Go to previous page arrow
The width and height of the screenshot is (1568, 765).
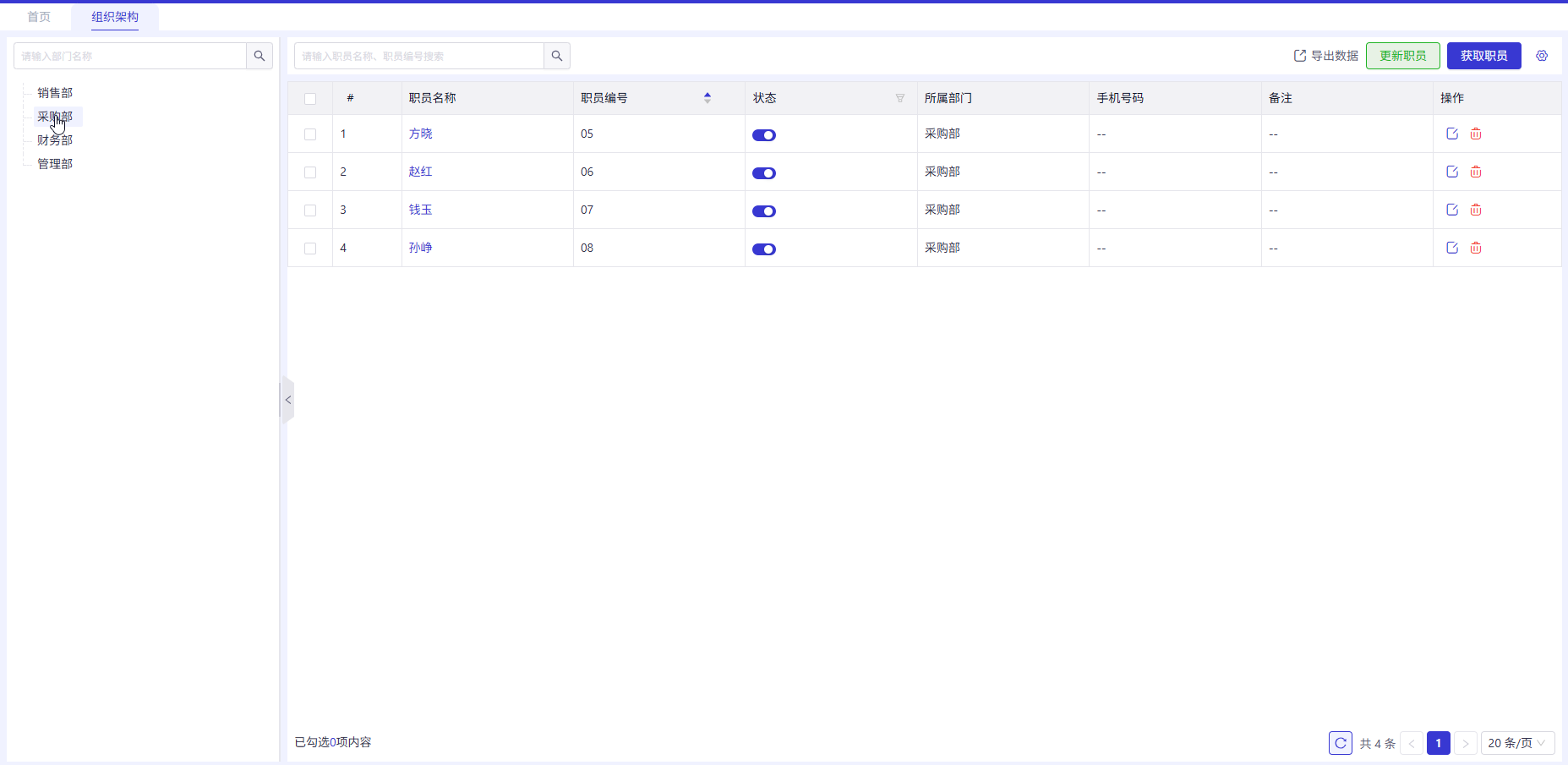point(1412,744)
